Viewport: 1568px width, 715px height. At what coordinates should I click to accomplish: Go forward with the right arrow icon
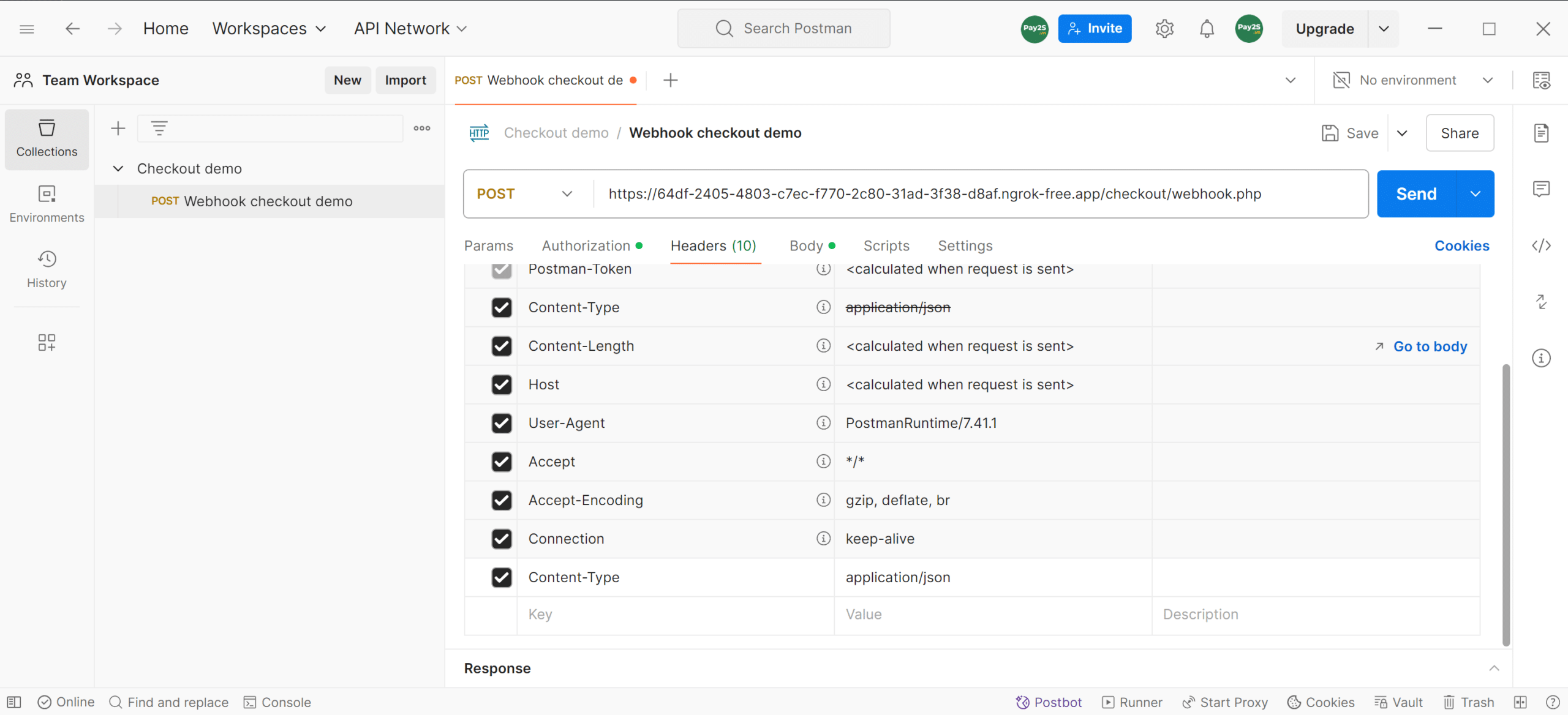coord(115,29)
